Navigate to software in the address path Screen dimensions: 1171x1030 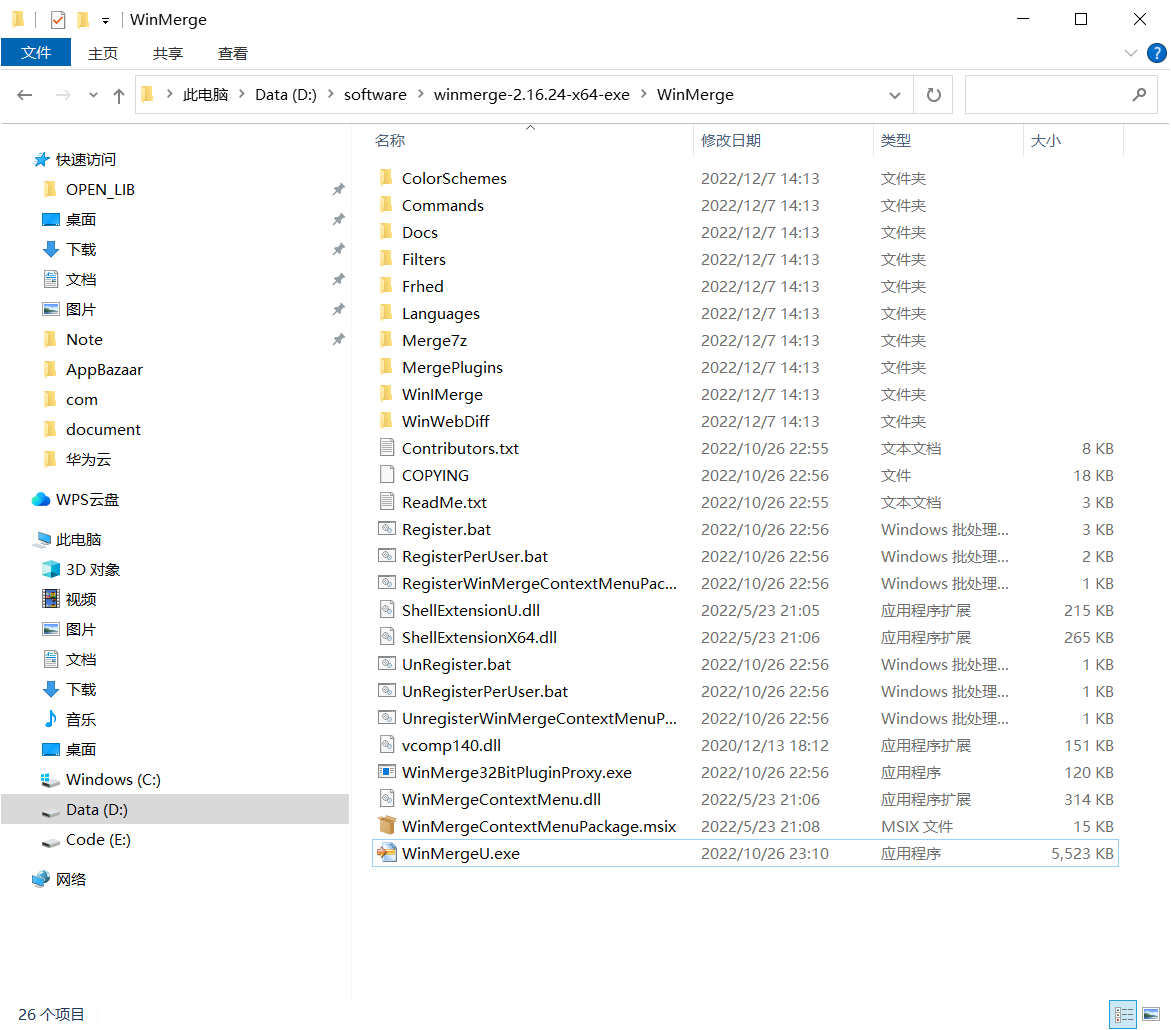pyautogui.click(x=375, y=95)
